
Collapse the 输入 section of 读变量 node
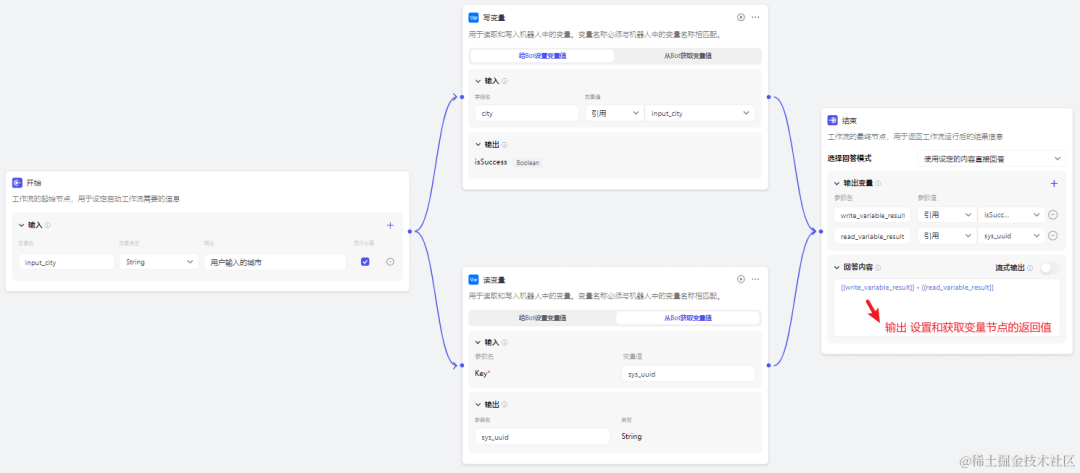tap(478, 342)
